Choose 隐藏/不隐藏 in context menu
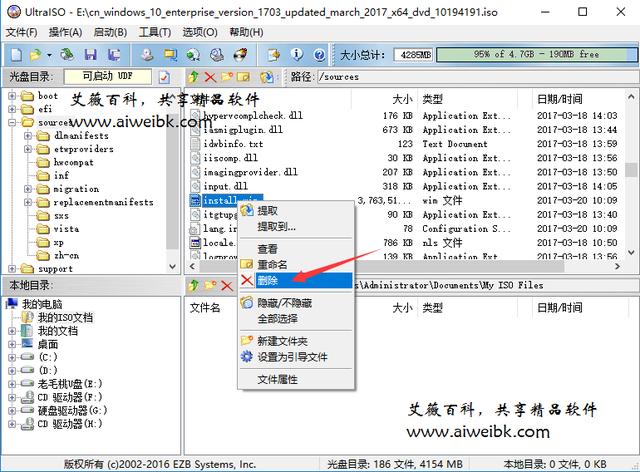The height and width of the screenshot is (472, 640). pyautogui.click(x=296, y=303)
